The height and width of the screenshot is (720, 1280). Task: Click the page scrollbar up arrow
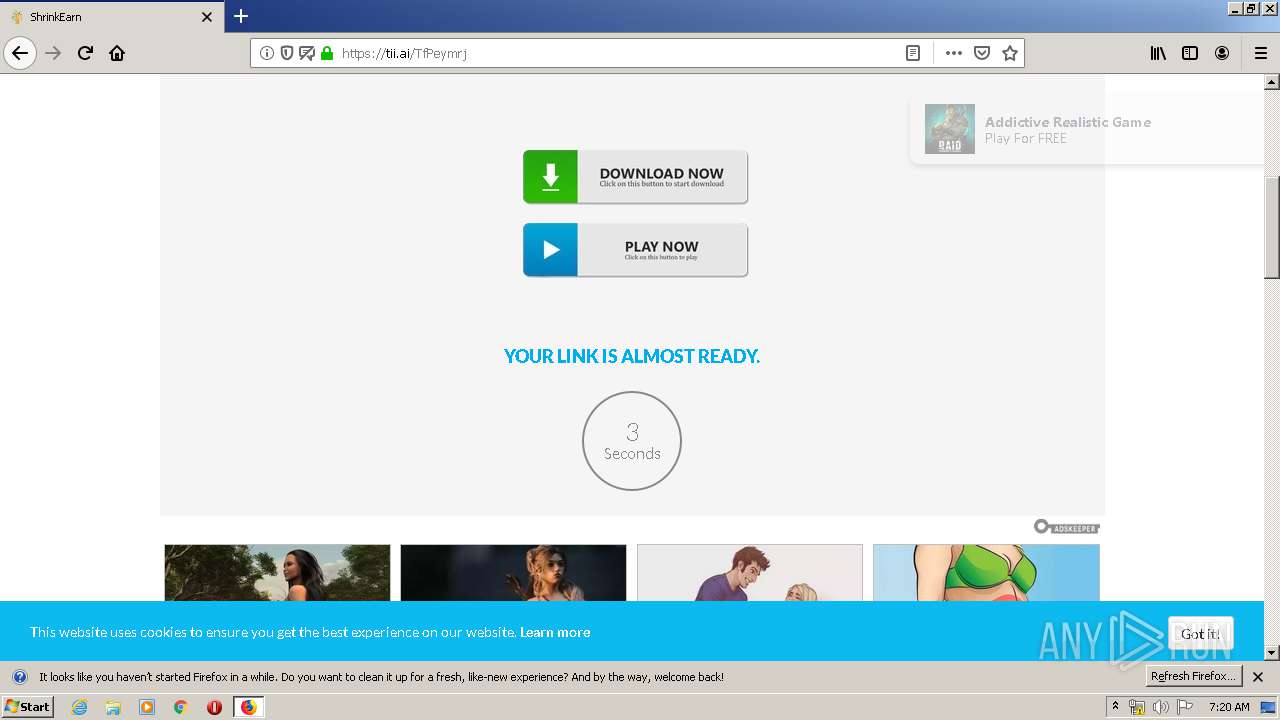point(1272,82)
